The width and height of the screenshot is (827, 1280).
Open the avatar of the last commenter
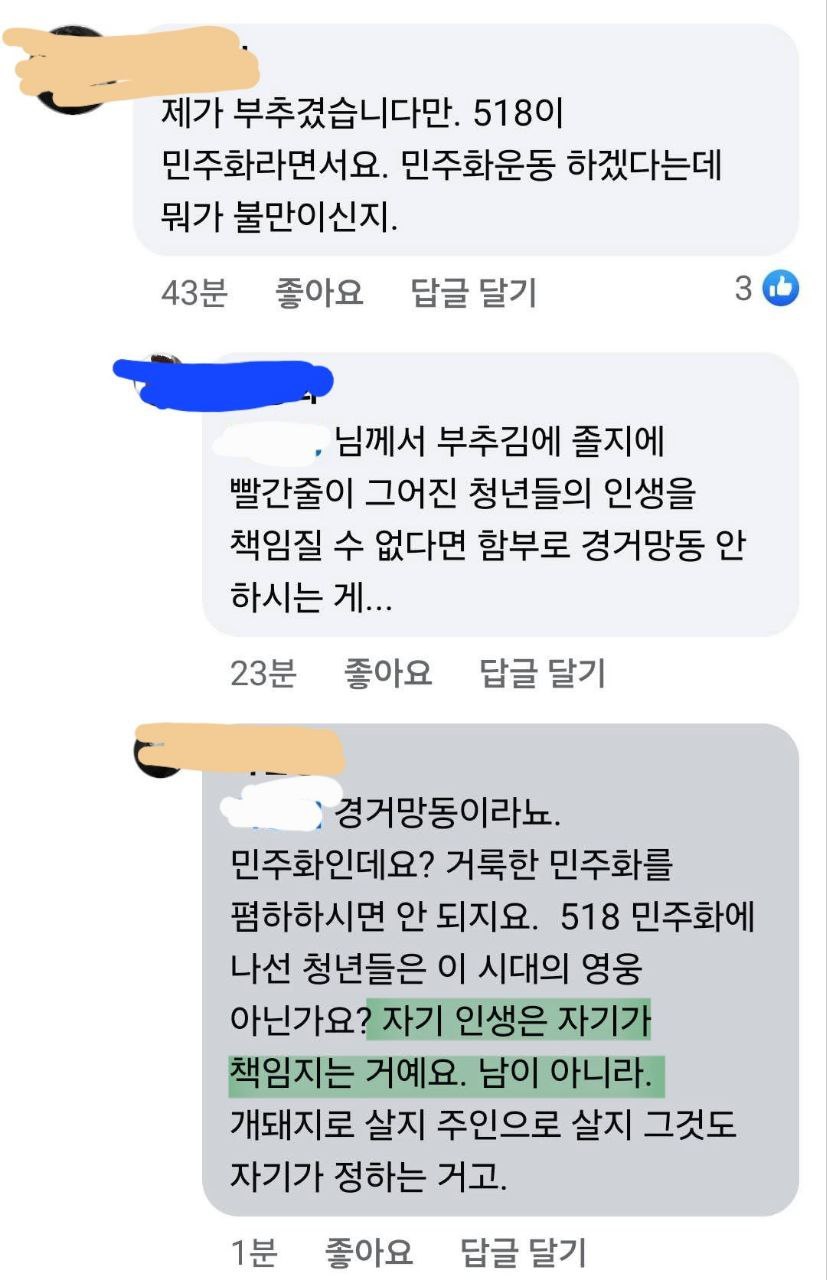point(160,750)
